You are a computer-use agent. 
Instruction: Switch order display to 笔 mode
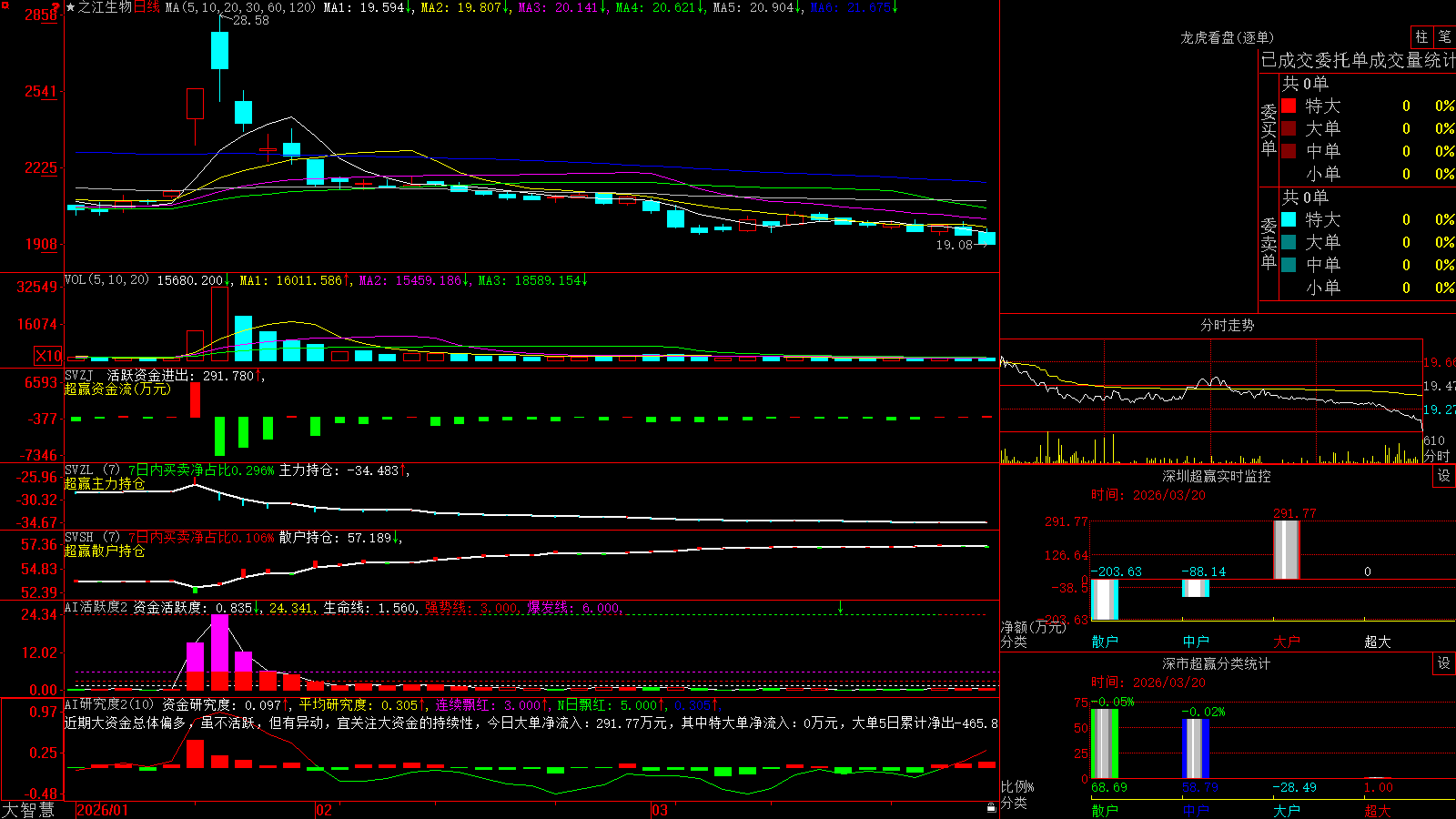click(1444, 36)
